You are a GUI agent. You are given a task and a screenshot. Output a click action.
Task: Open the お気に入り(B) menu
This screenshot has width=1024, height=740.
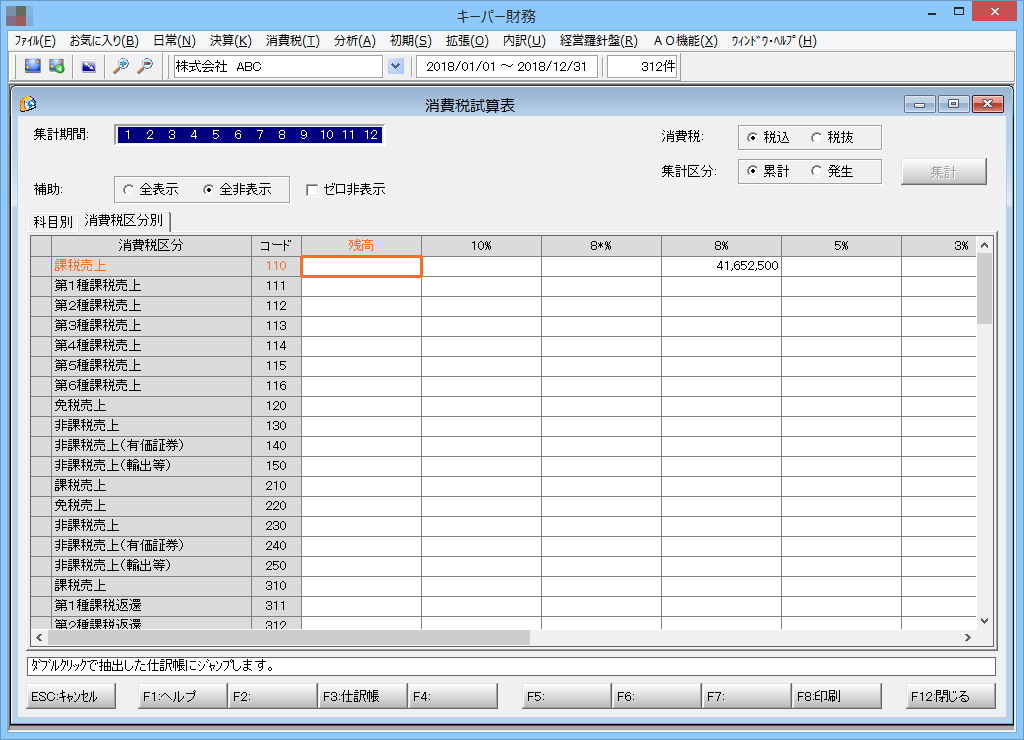104,40
